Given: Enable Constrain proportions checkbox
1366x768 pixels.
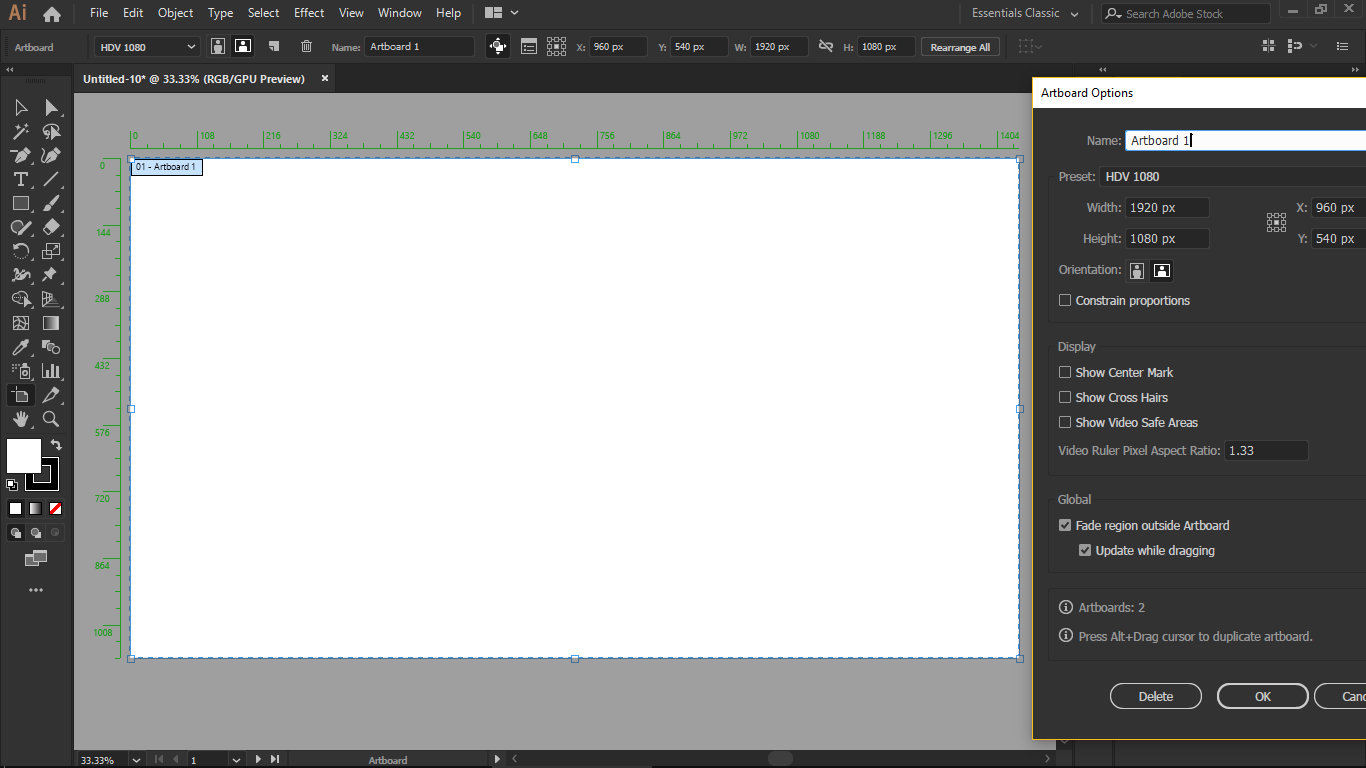Looking at the screenshot, I should coord(1065,300).
